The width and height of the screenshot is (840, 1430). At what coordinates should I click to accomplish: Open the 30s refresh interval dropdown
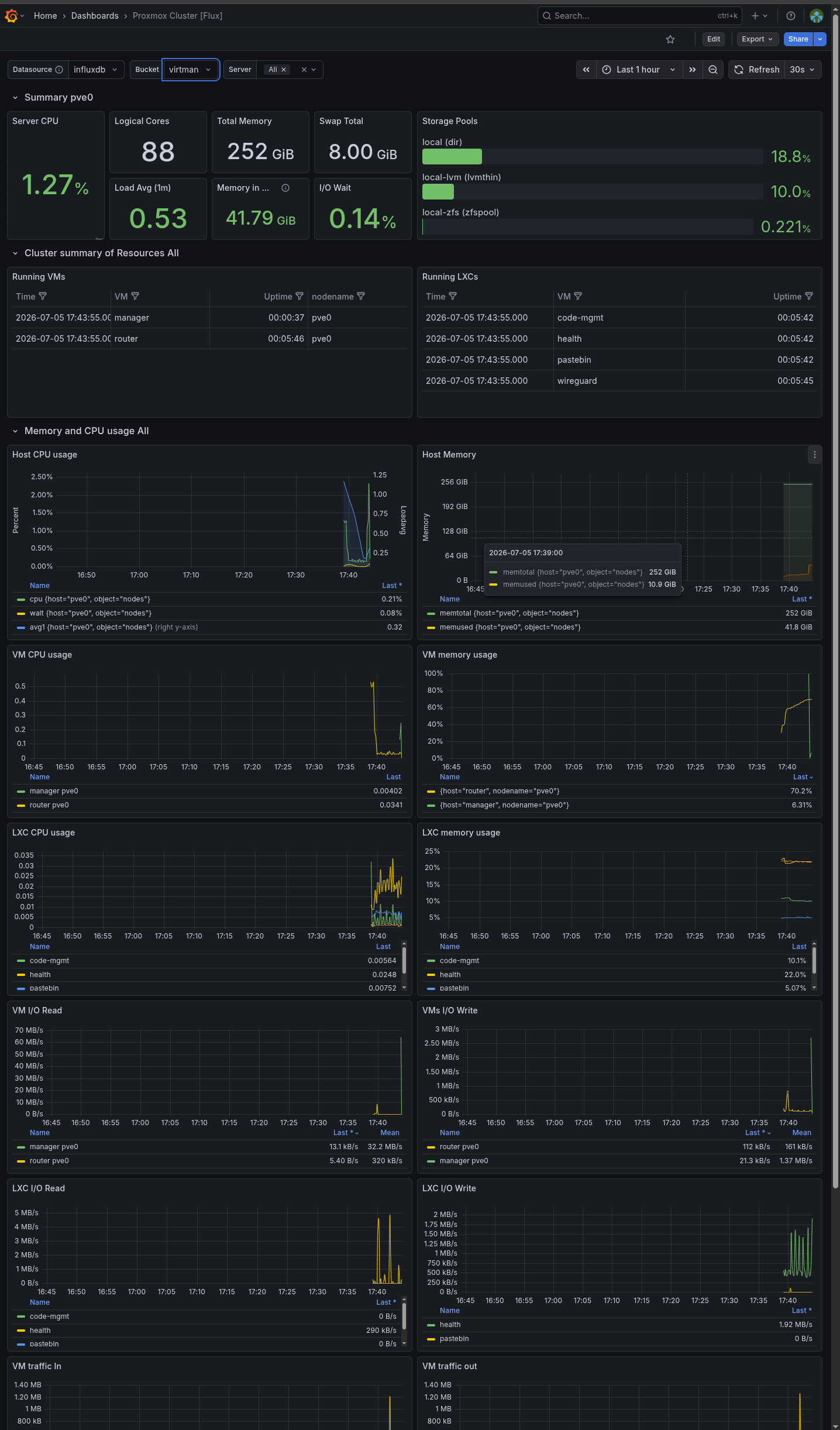[x=803, y=70]
